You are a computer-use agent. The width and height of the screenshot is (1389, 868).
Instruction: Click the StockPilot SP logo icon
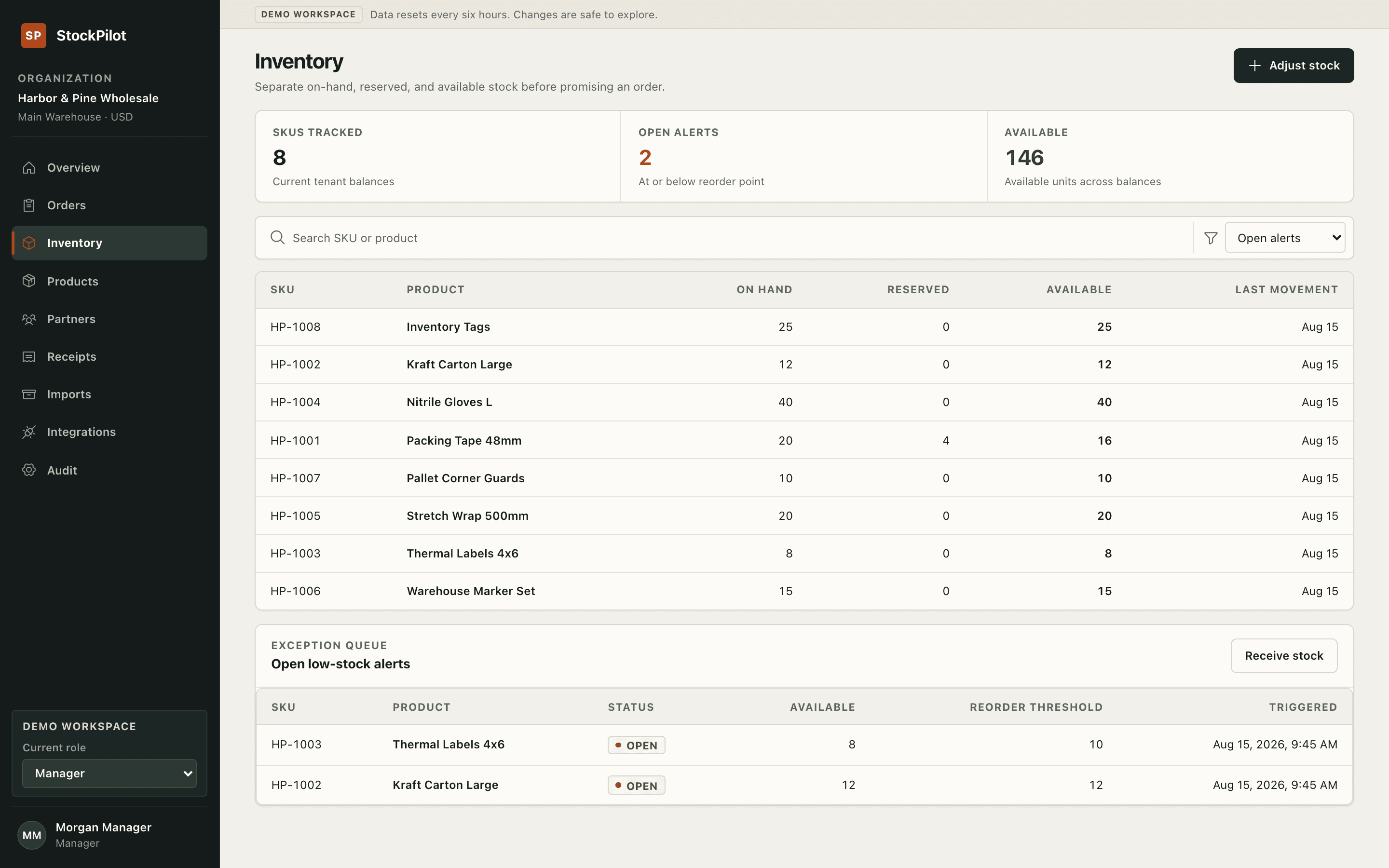[33, 36]
